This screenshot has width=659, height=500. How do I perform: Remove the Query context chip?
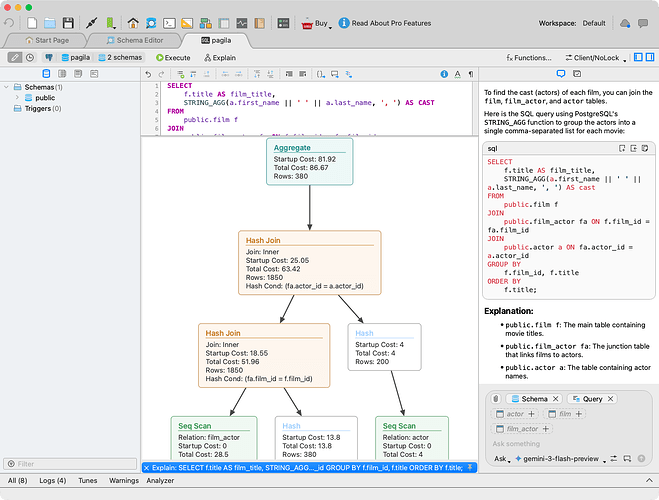tap(611, 399)
